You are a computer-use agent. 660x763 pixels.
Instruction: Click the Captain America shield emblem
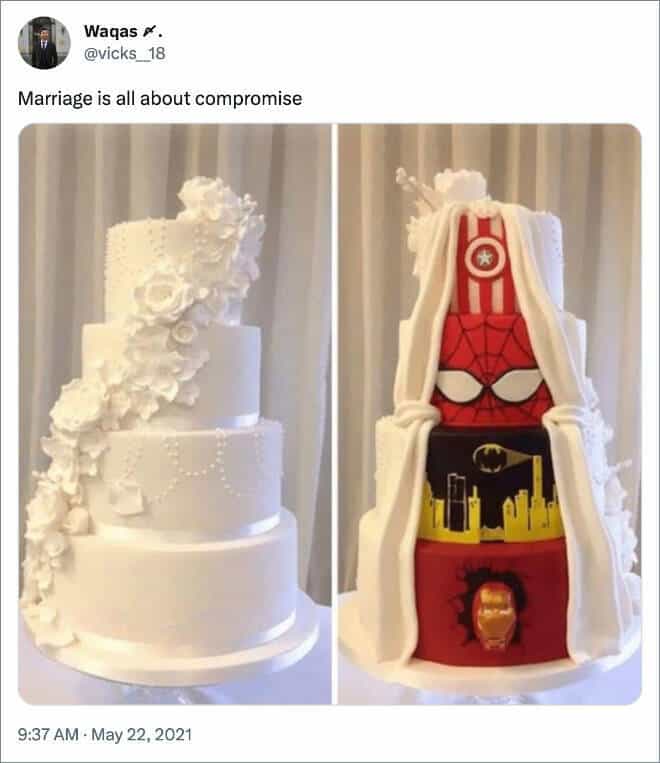point(484,257)
